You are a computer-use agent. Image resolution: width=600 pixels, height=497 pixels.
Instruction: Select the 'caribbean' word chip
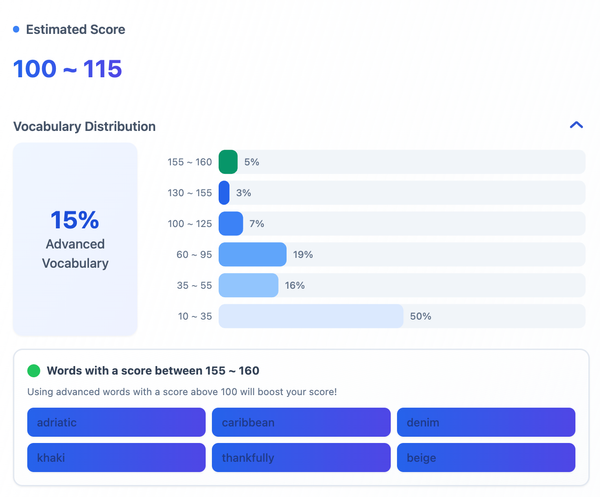301,422
